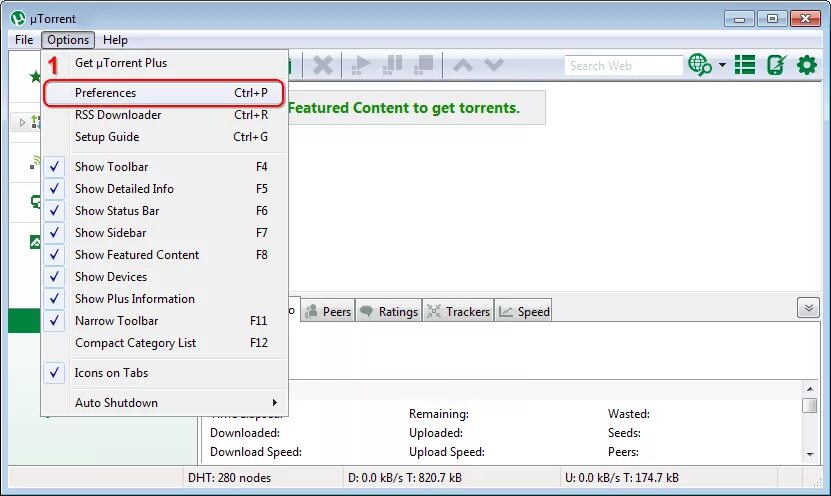Click the Move Up Queue arrow
Viewport: 831px width, 496px height.
coord(463,66)
